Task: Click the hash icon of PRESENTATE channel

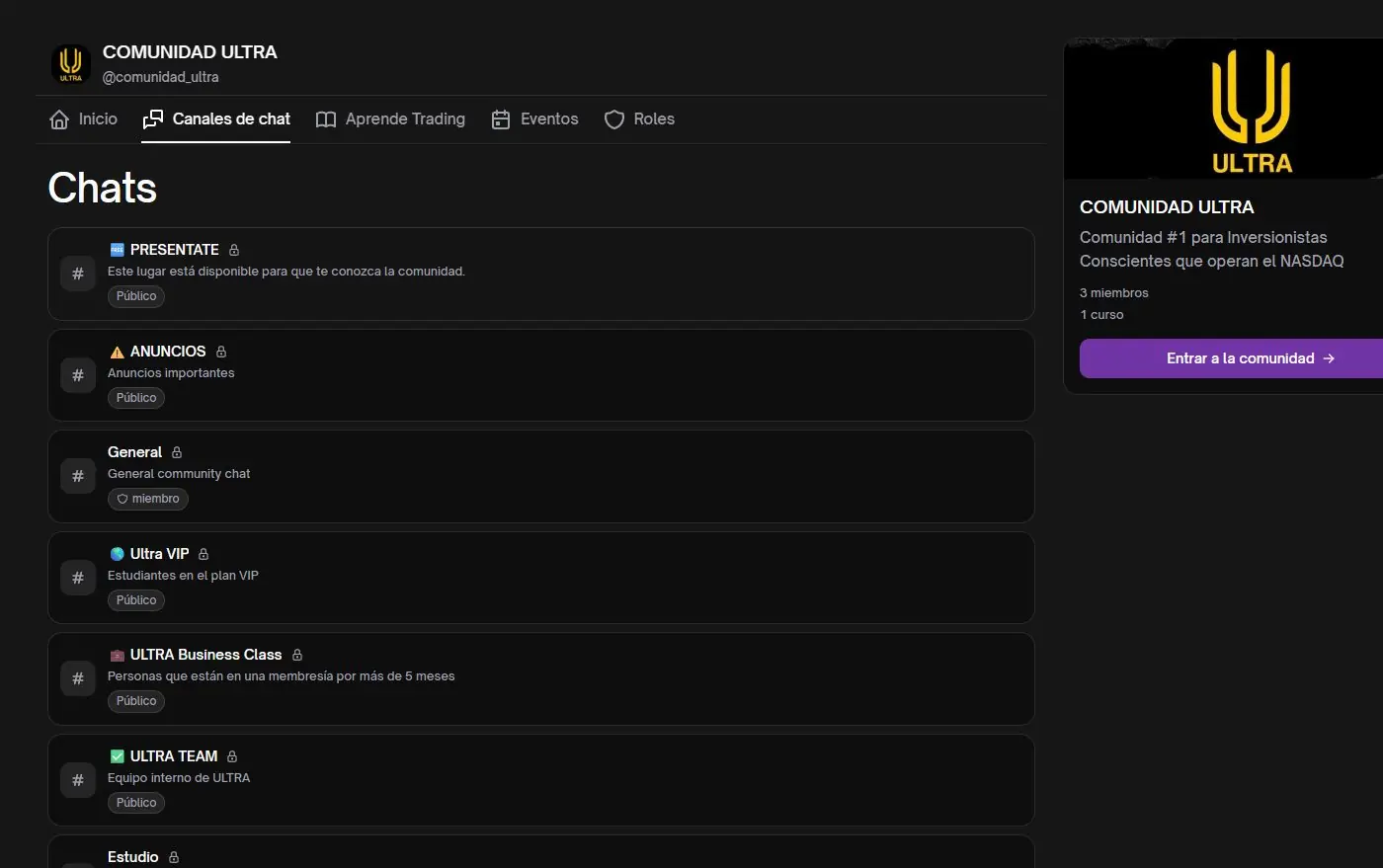Action: coord(78,274)
